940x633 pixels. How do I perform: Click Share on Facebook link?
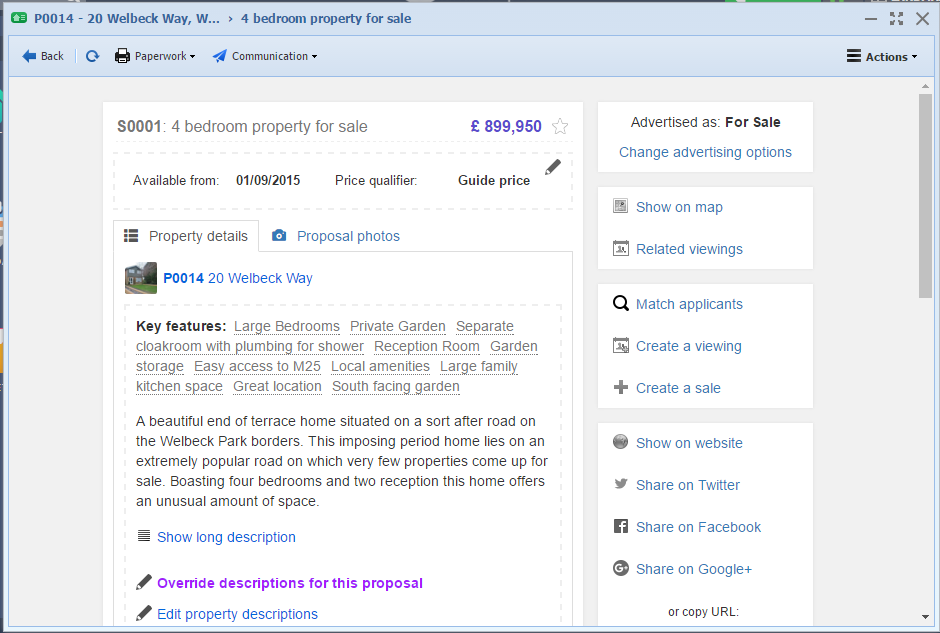coord(698,528)
